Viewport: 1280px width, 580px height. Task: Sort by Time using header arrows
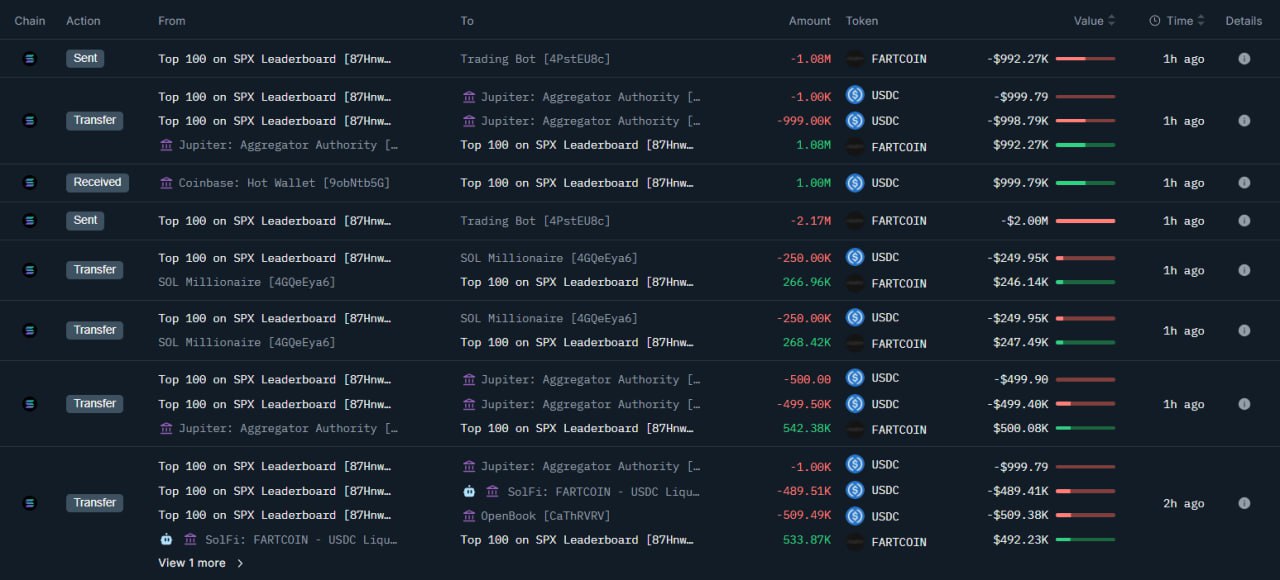tap(1201, 21)
